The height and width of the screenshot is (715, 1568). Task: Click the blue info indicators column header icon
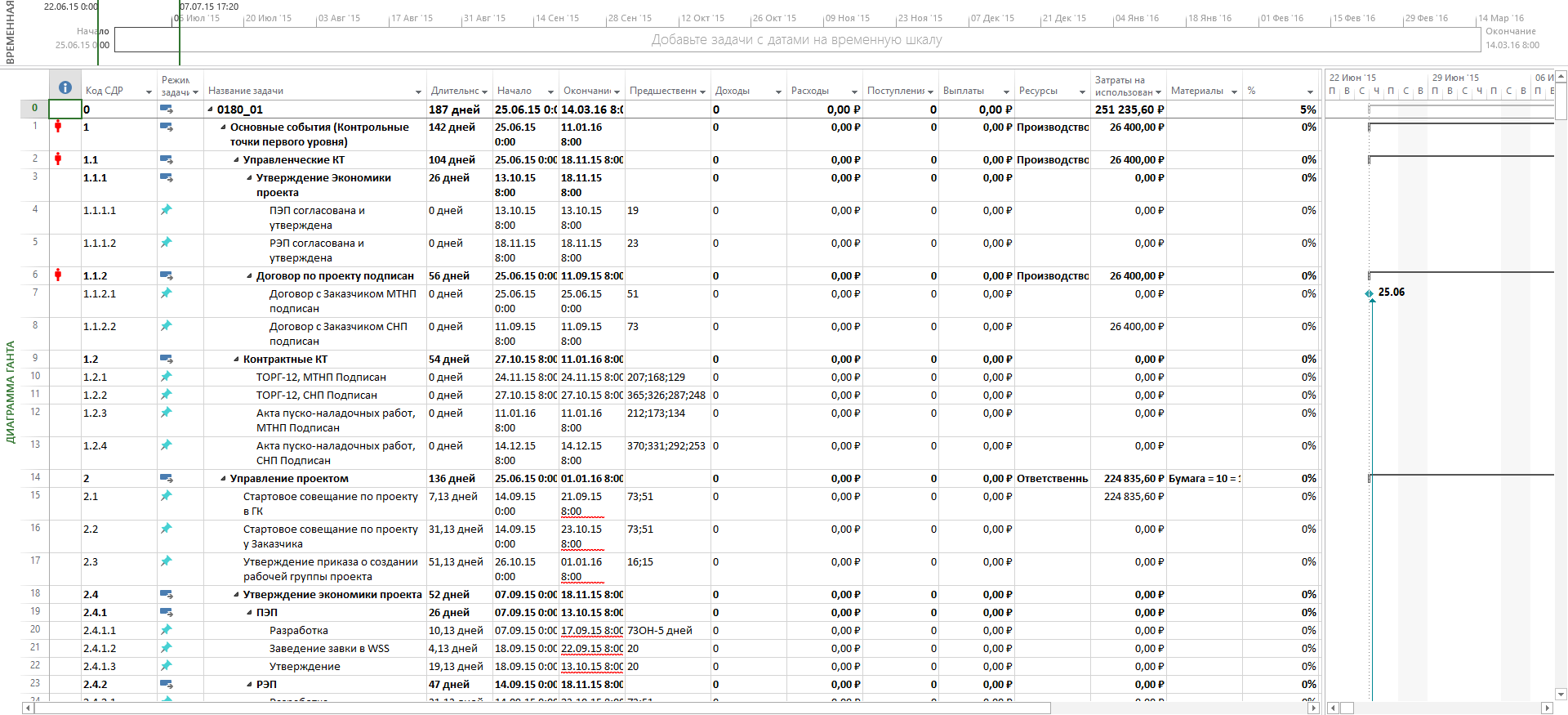click(65, 88)
